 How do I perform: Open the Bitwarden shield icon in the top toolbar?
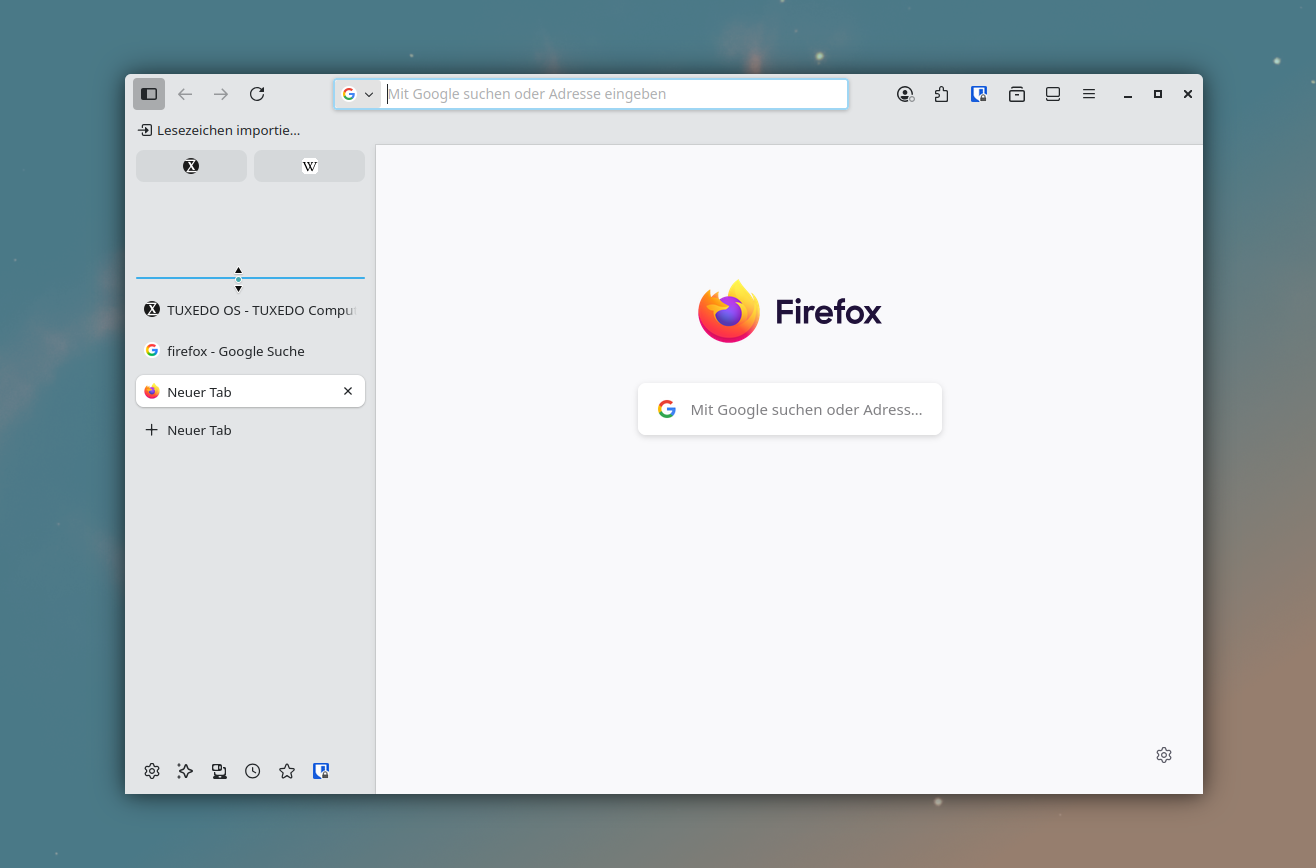pyautogui.click(x=979, y=94)
